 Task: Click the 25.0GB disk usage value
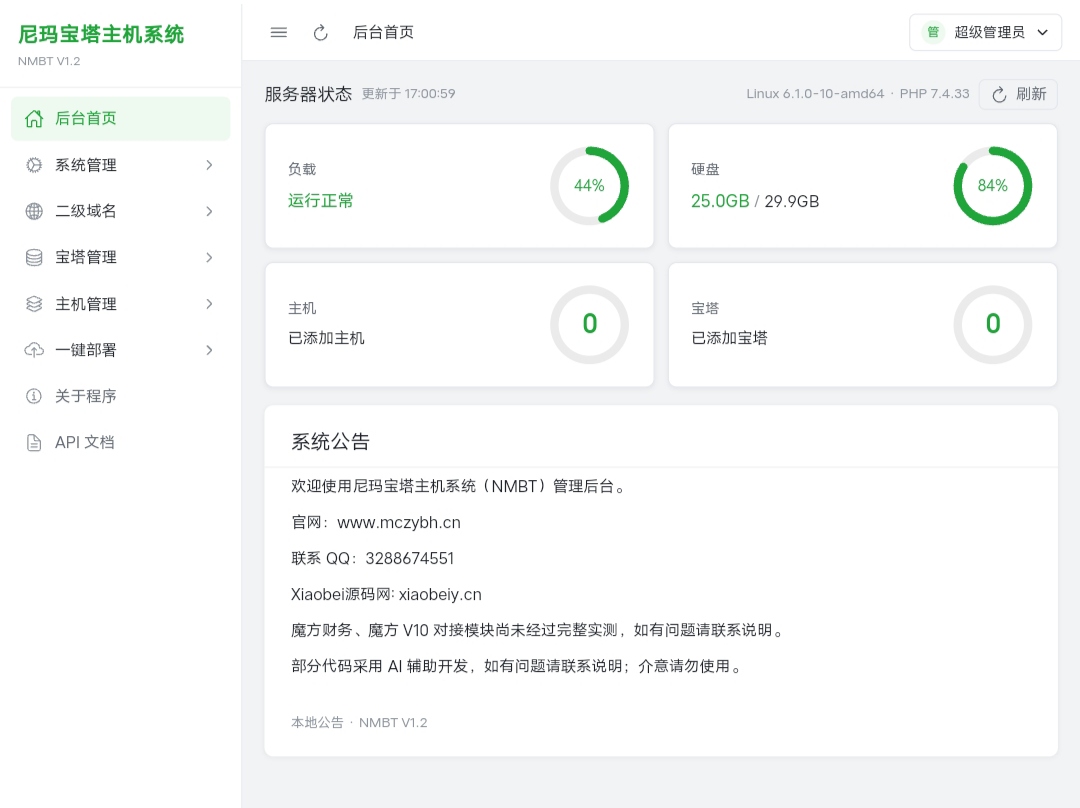pos(720,201)
